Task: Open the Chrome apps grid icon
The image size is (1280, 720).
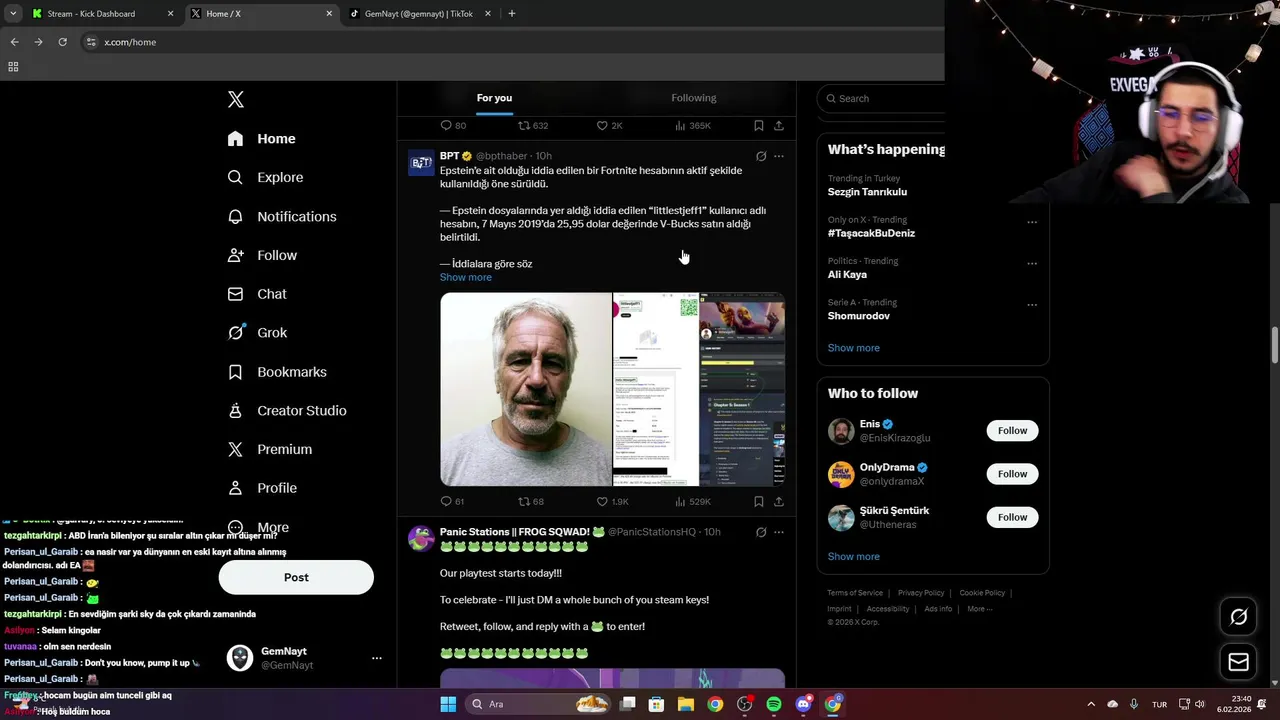Action: pos(13,67)
